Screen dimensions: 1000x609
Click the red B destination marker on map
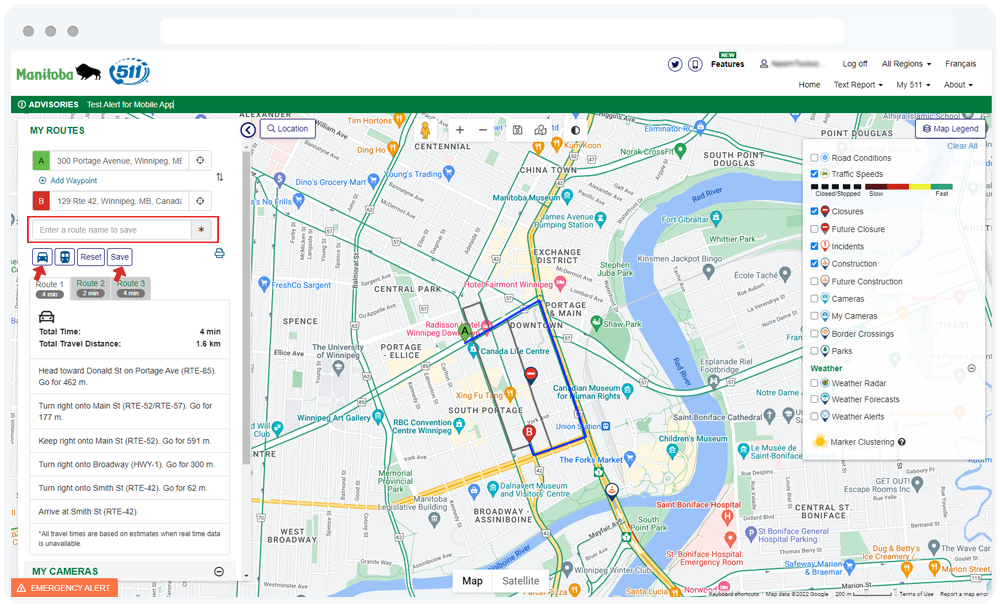(529, 432)
